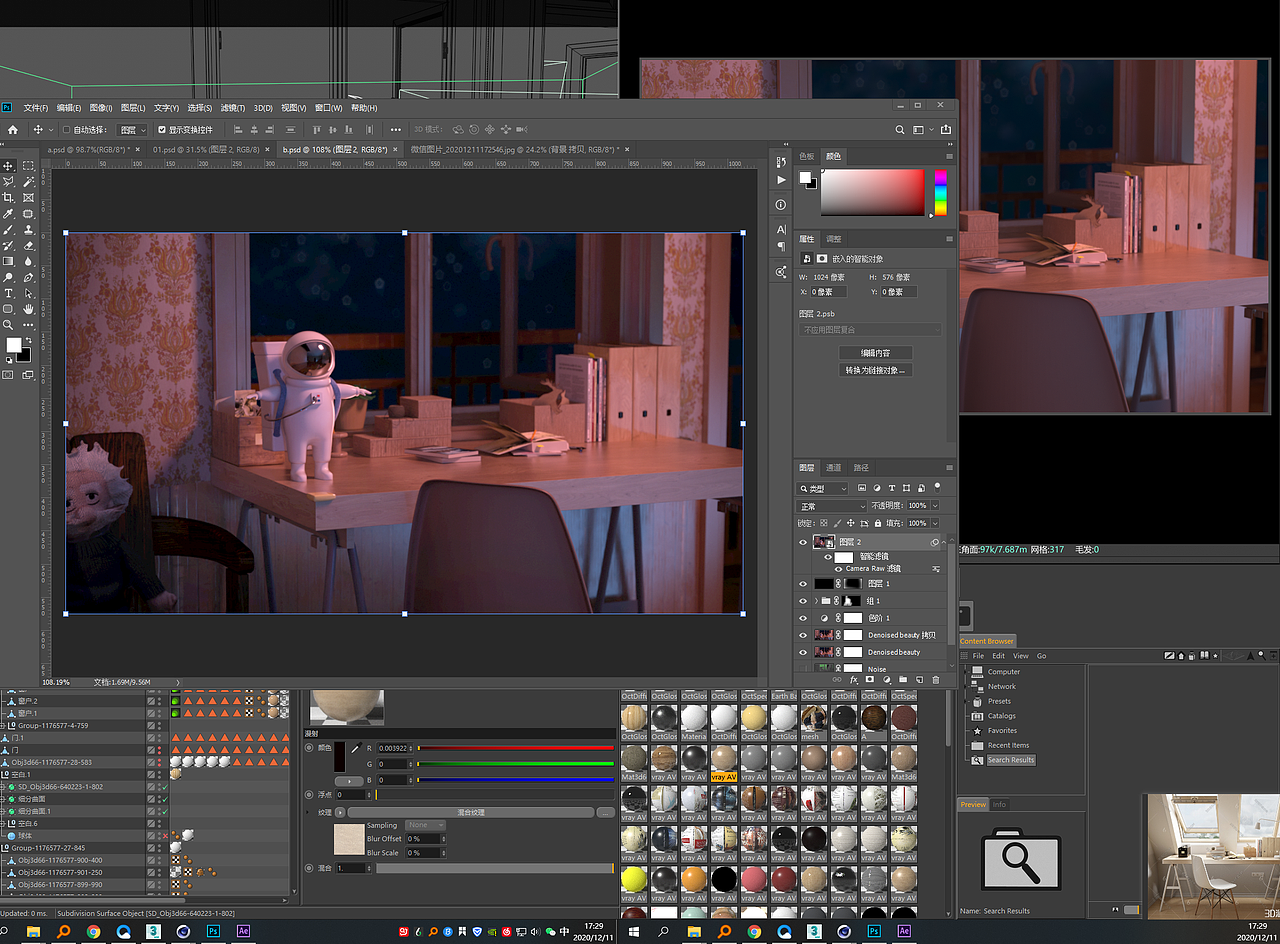Click the green G channel slider
1280x944 pixels.
(x=515, y=763)
